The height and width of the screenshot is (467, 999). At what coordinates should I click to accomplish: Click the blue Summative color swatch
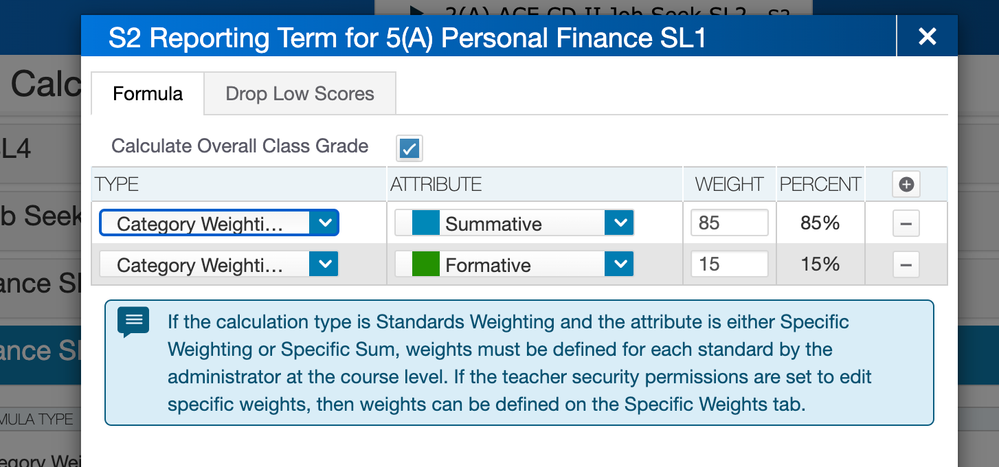click(x=425, y=223)
